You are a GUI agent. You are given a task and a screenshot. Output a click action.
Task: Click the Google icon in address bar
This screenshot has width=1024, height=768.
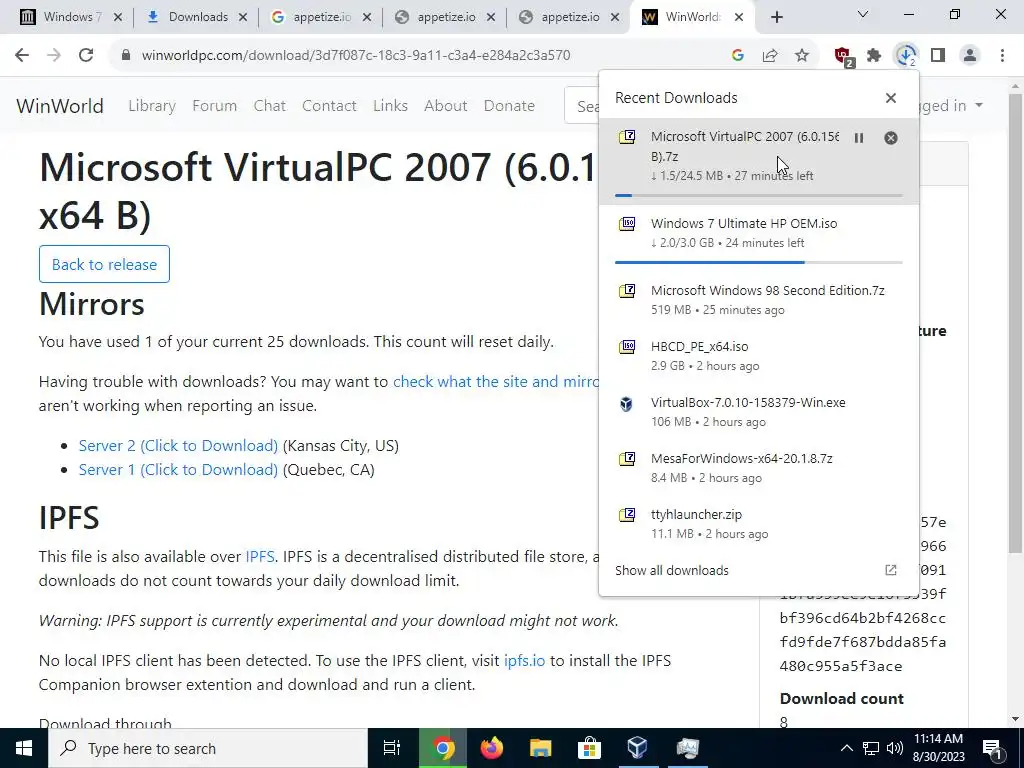click(738, 56)
